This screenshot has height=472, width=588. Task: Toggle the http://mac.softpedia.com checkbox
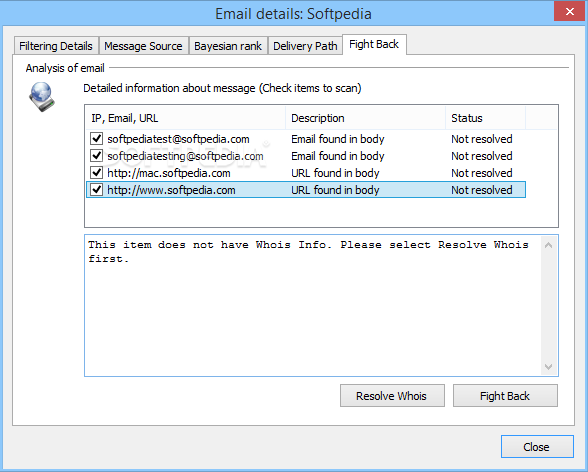tap(96, 172)
